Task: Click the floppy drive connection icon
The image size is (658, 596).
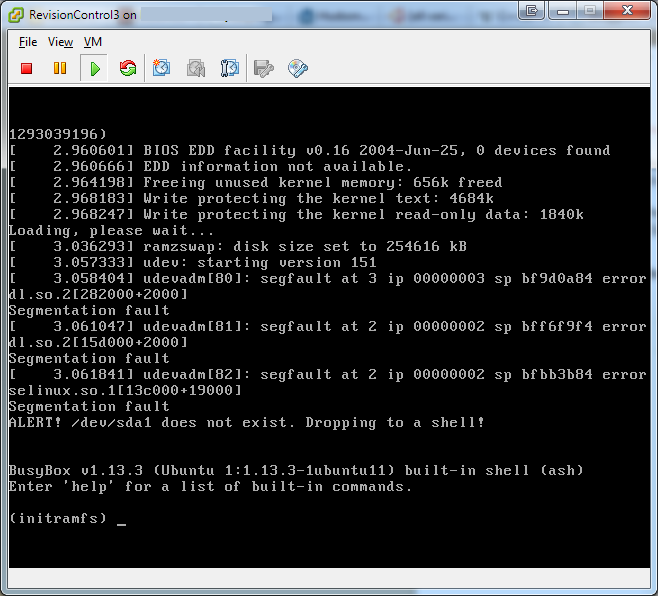Action: click(x=264, y=68)
